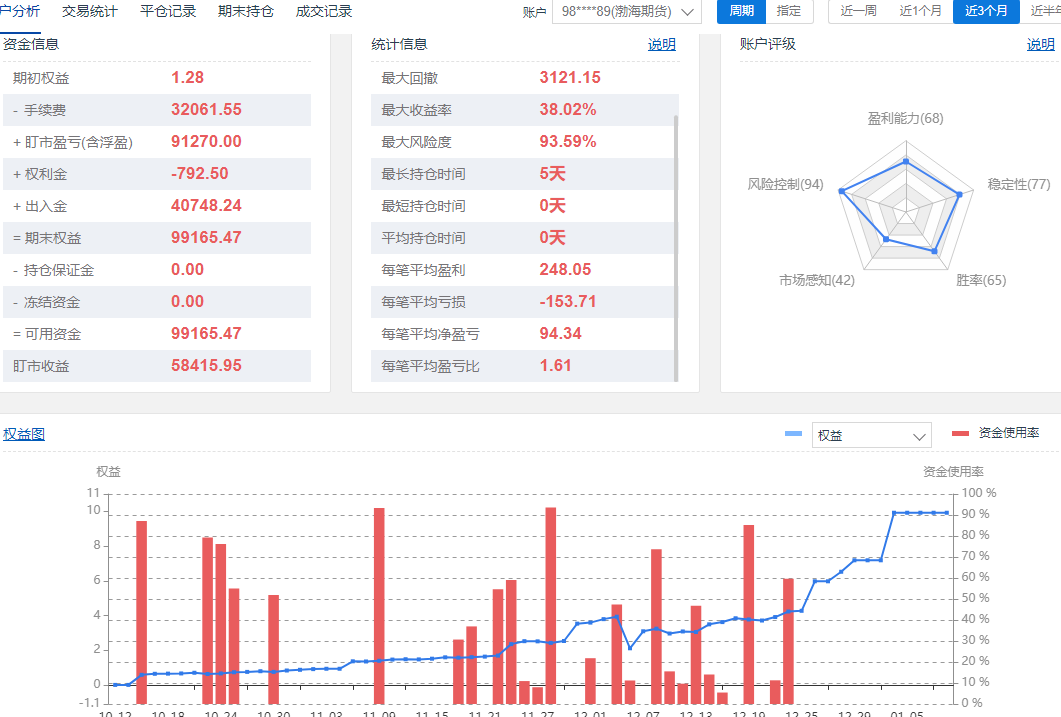1061x717 pixels.
Task: Toggle the red 资金使用率 legend swatch
Action: pyautogui.click(x=960, y=433)
